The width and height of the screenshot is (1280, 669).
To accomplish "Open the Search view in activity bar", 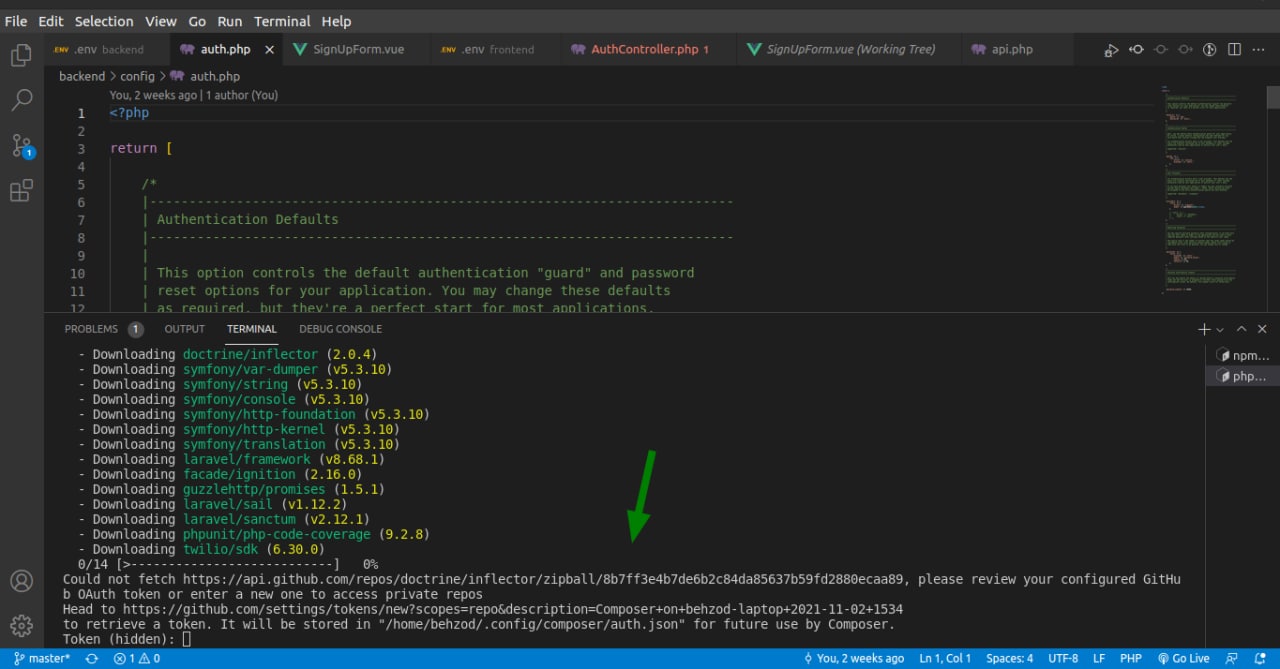I will [x=21, y=100].
